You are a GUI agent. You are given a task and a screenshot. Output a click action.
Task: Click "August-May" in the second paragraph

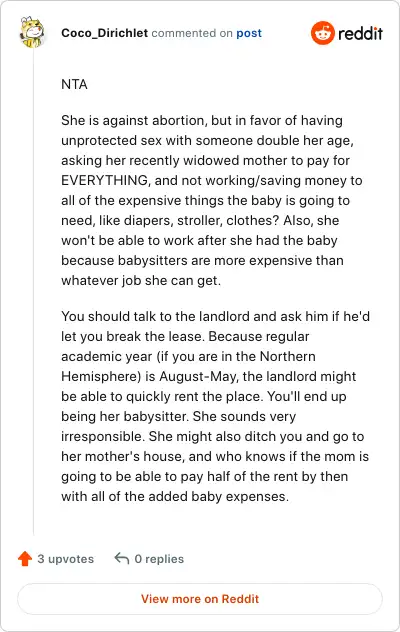click(x=197, y=376)
